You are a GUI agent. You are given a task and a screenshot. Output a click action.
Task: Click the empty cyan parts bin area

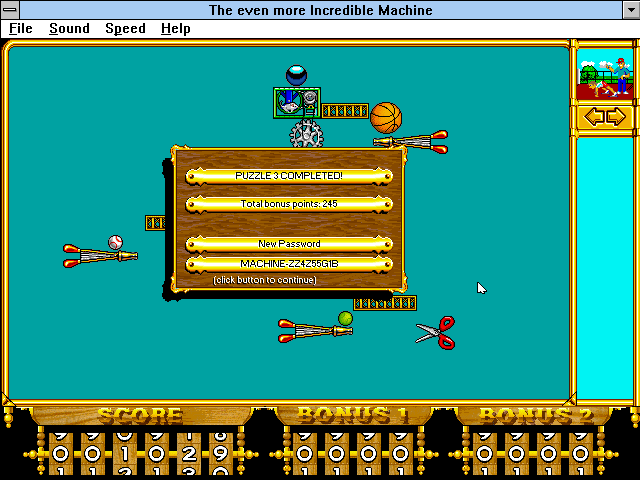605,267
